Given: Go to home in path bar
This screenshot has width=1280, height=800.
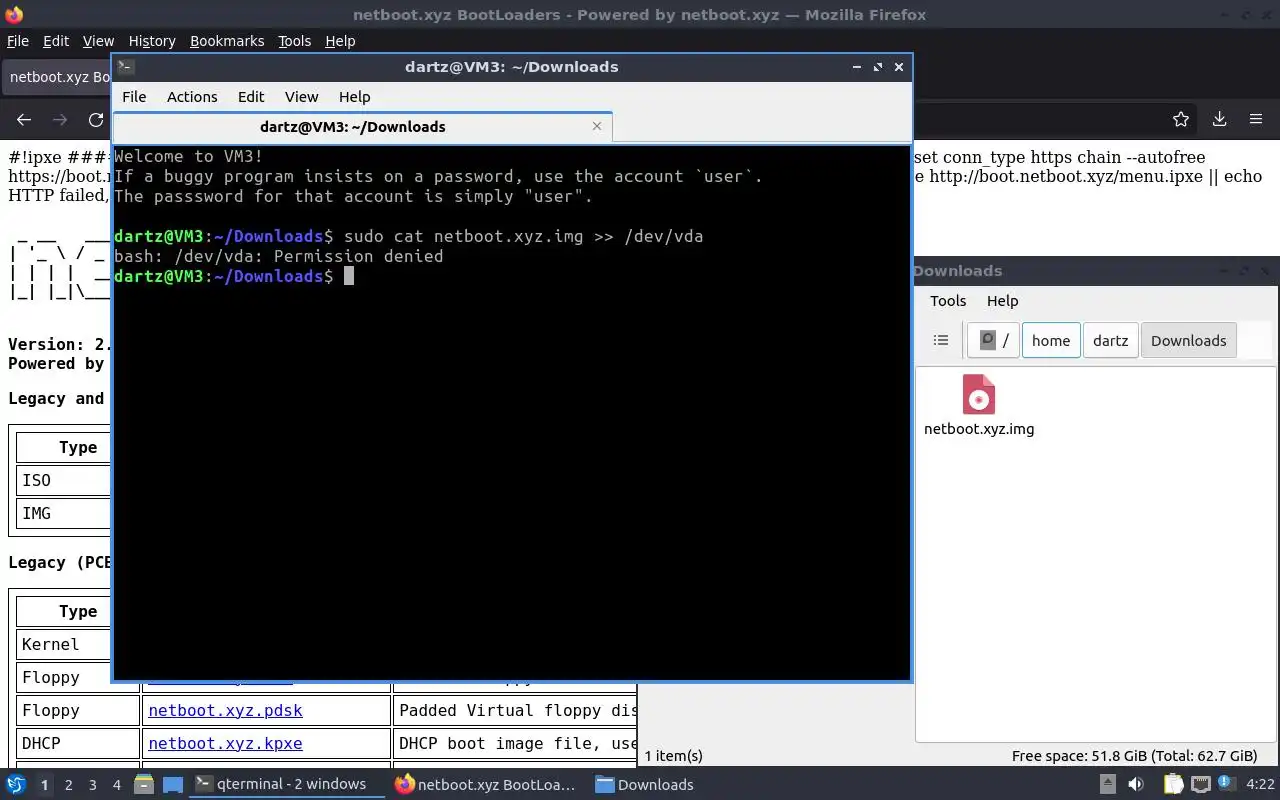Looking at the screenshot, I should pos(1051,340).
